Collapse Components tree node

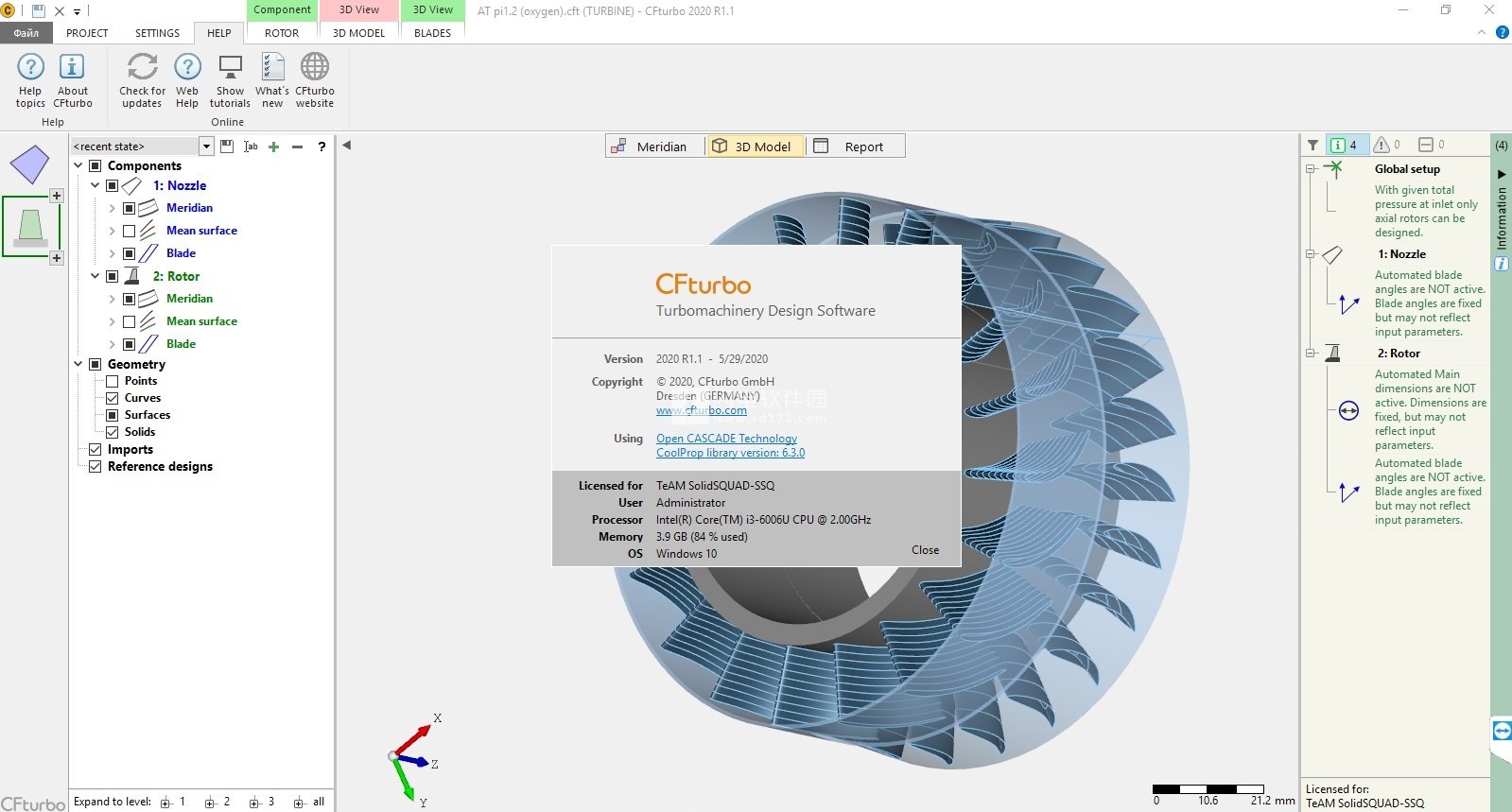(78, 165)
